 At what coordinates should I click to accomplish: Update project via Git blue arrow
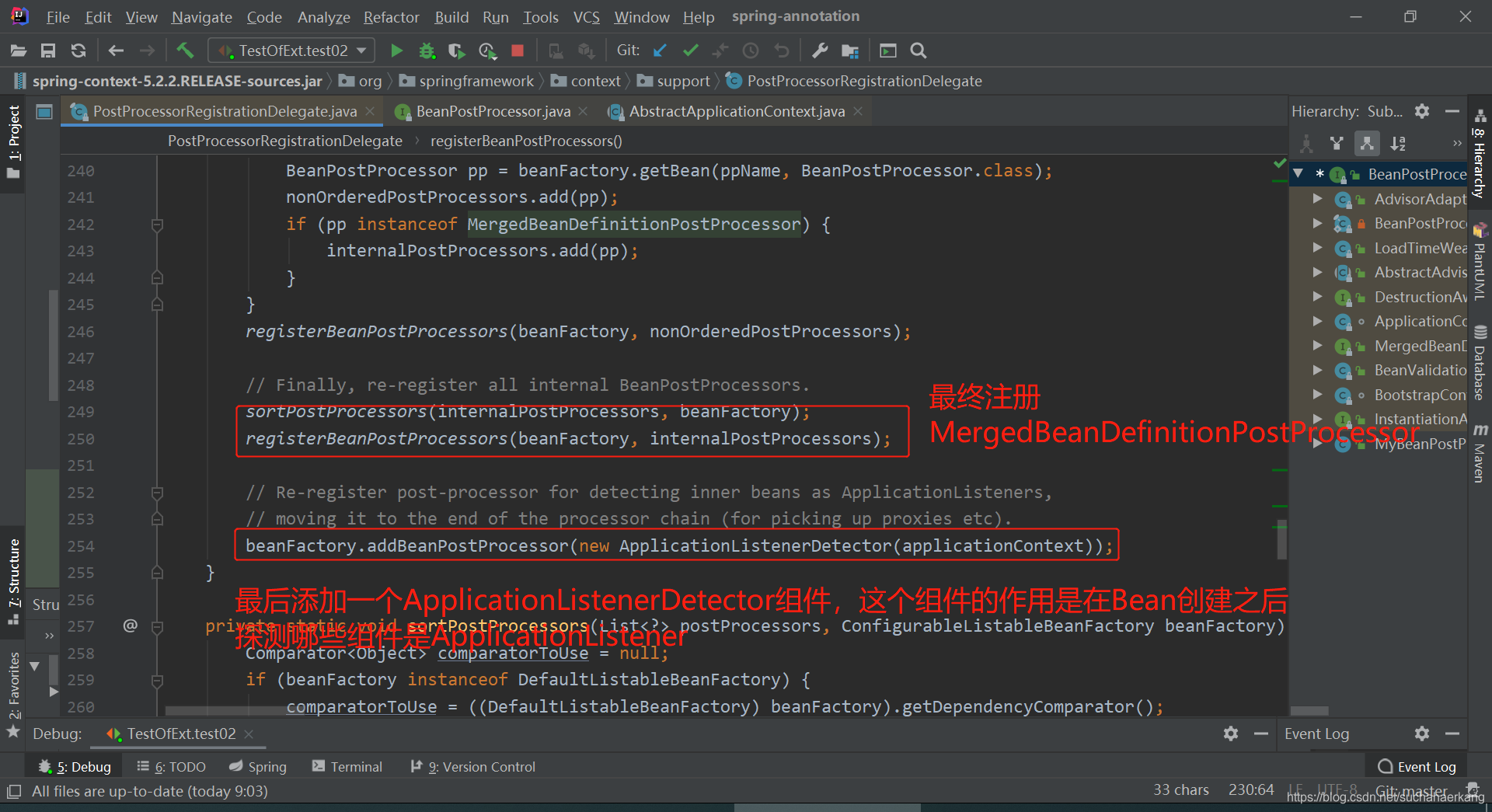[x=660, y=51]
